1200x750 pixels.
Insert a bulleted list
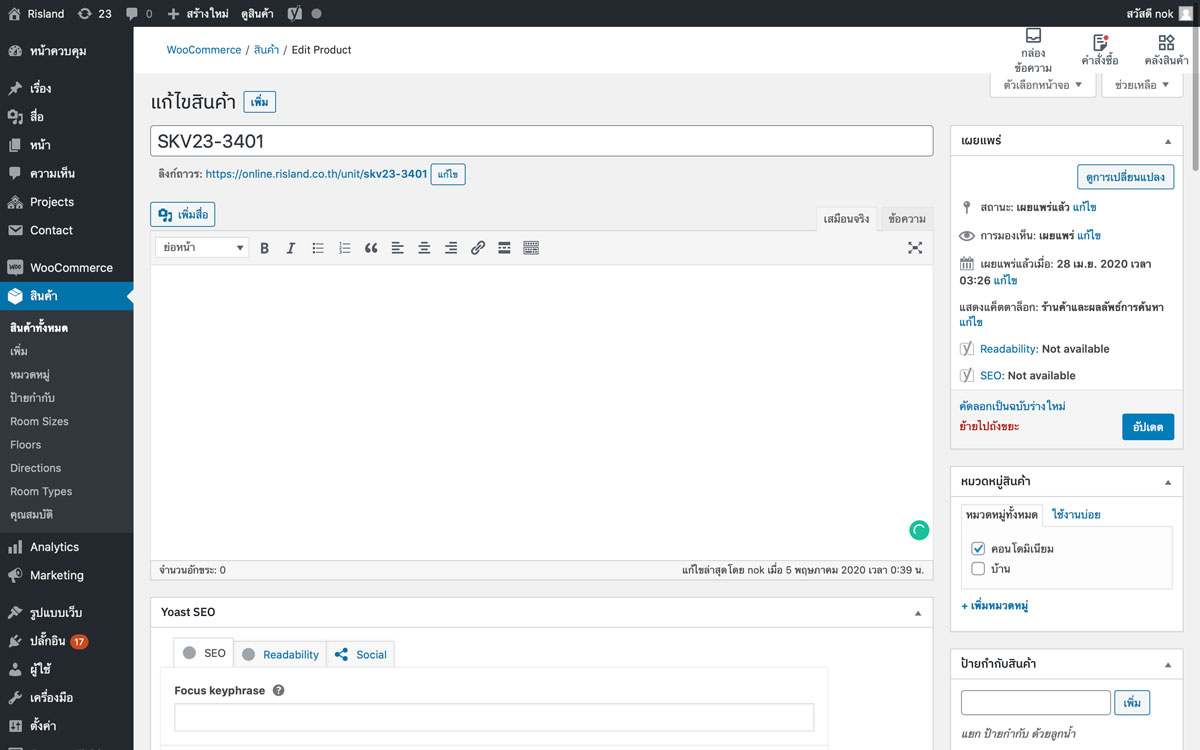click(318, 248)
